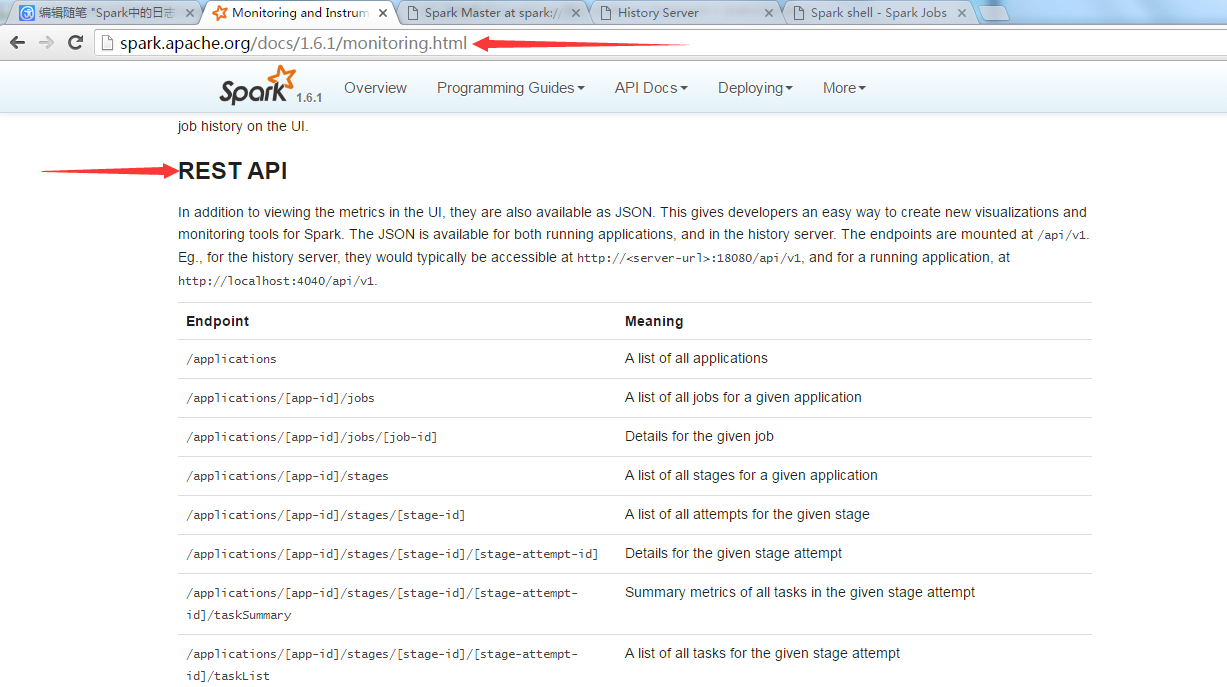Click the browser Forward arrow
The width and height of the screenshot is (1227, 687).
[x=46, y=43]
